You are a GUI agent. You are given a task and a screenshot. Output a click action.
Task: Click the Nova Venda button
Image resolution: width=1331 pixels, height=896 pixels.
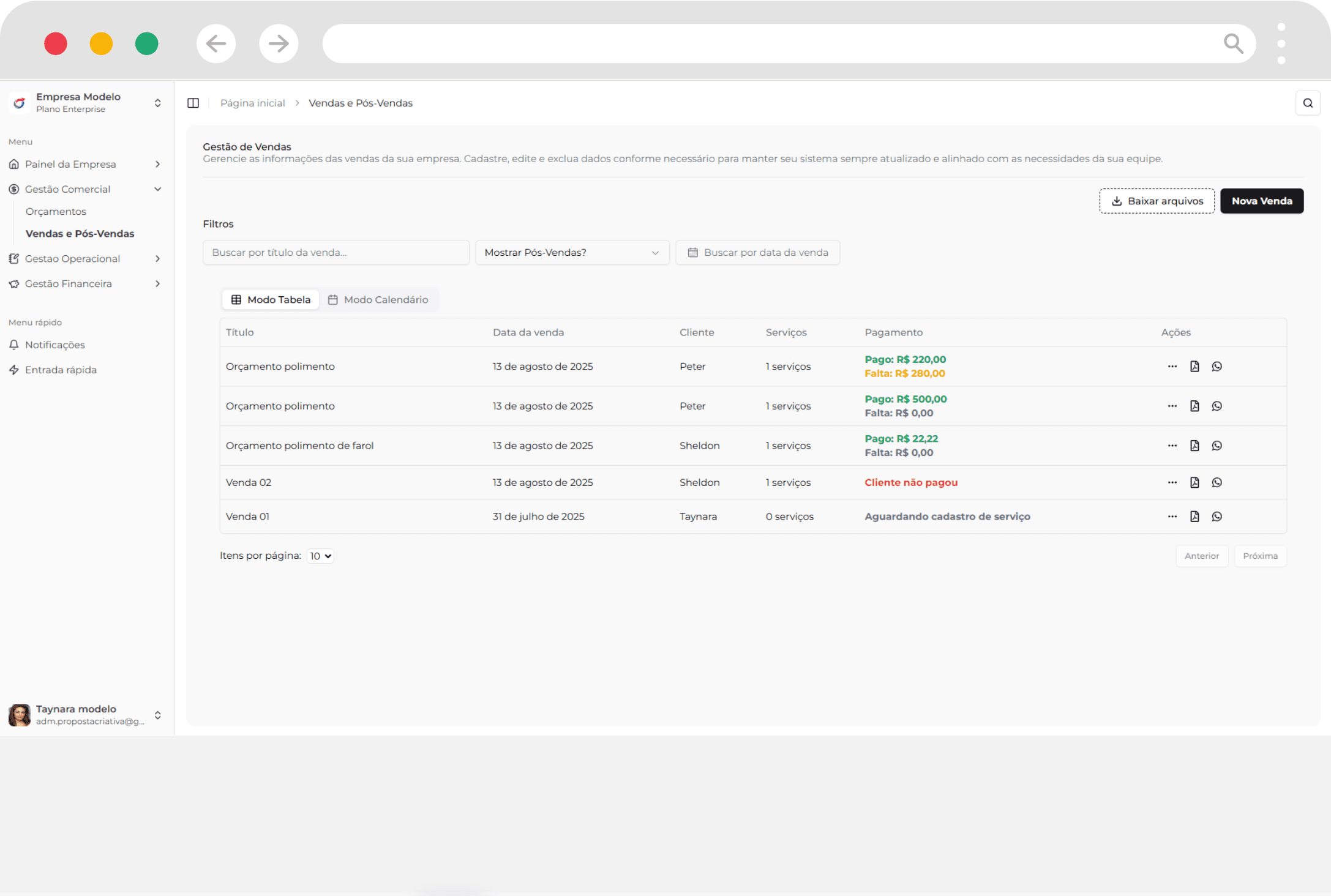pyautogui.click(x=1261, y=201)
